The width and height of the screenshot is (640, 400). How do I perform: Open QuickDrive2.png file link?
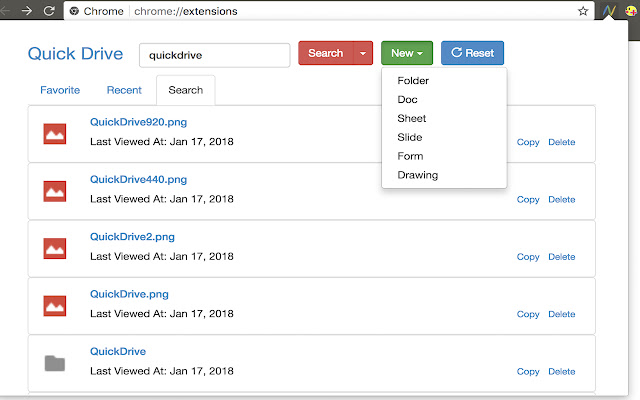click(132, 237)
